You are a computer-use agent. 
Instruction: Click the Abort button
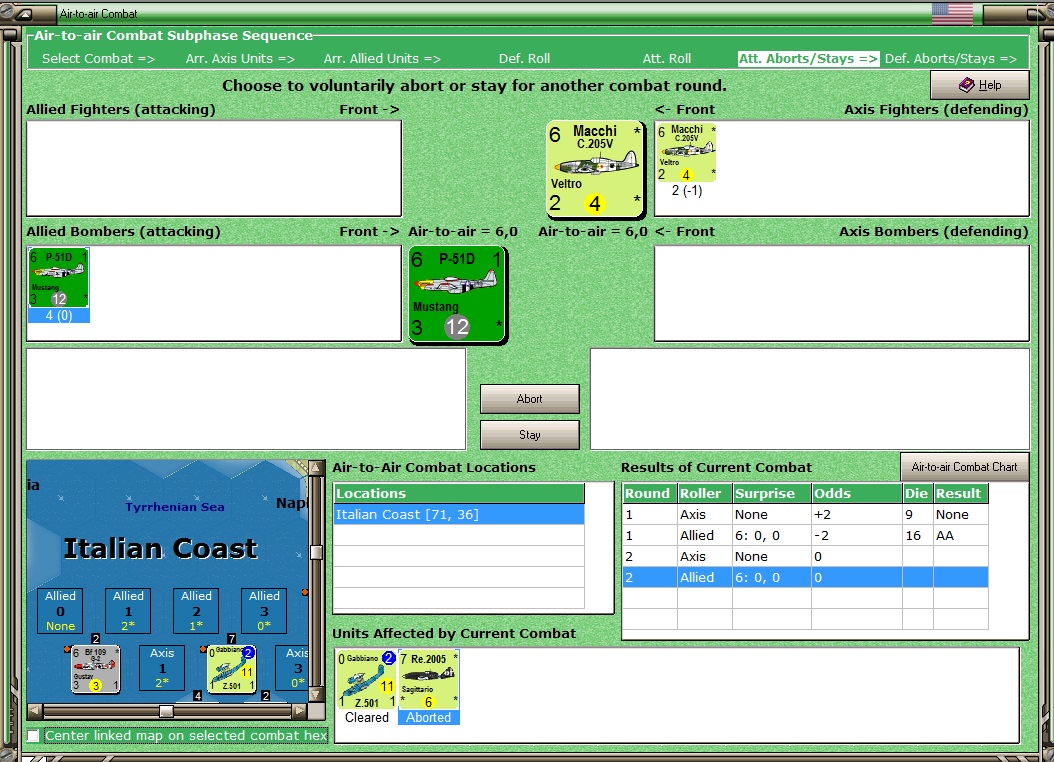tap(530, 399)
